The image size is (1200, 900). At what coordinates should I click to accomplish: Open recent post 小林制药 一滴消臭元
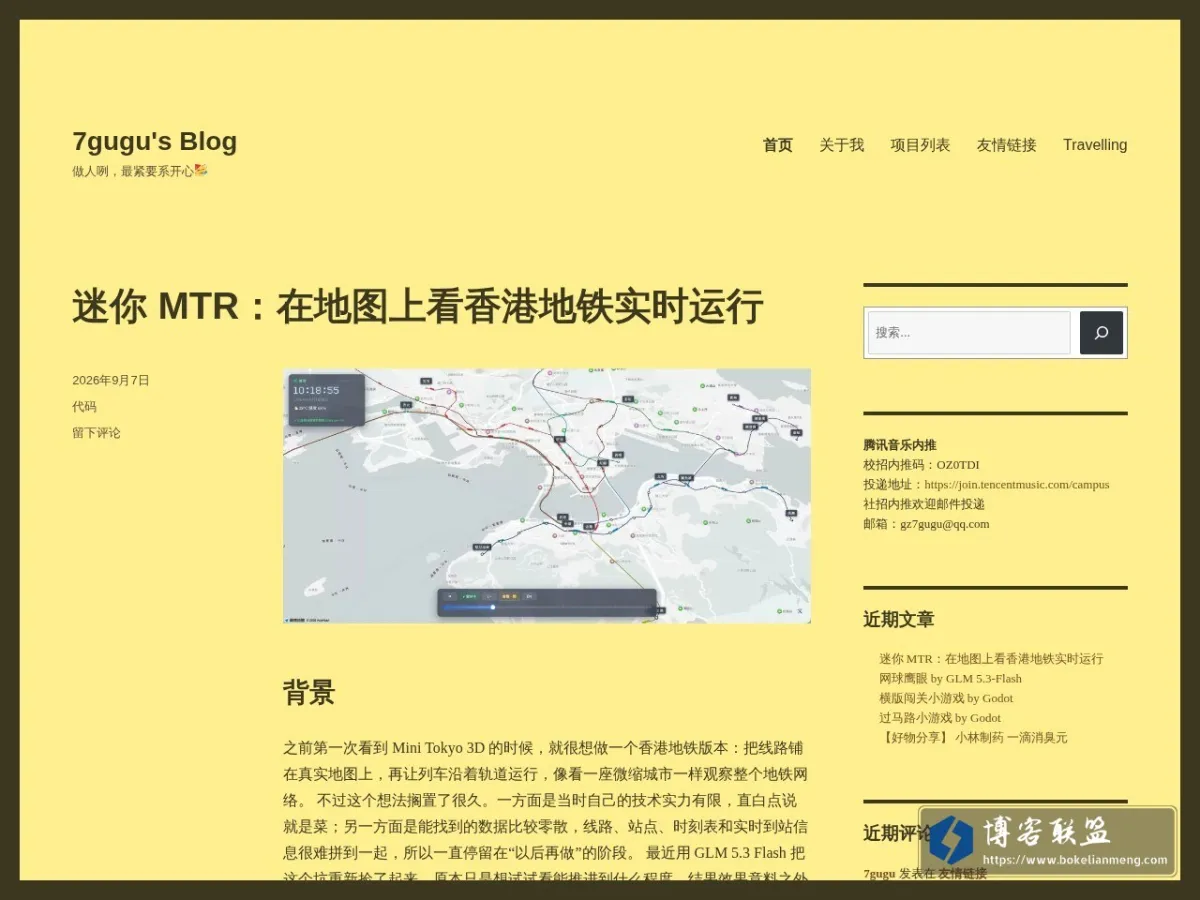point(973,737)
